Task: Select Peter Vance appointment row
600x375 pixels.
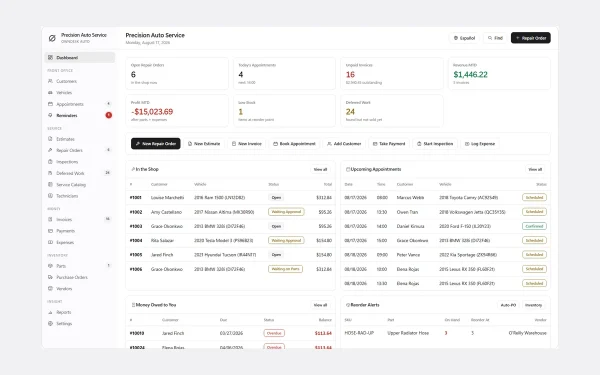Action: (x=445, y=254)
